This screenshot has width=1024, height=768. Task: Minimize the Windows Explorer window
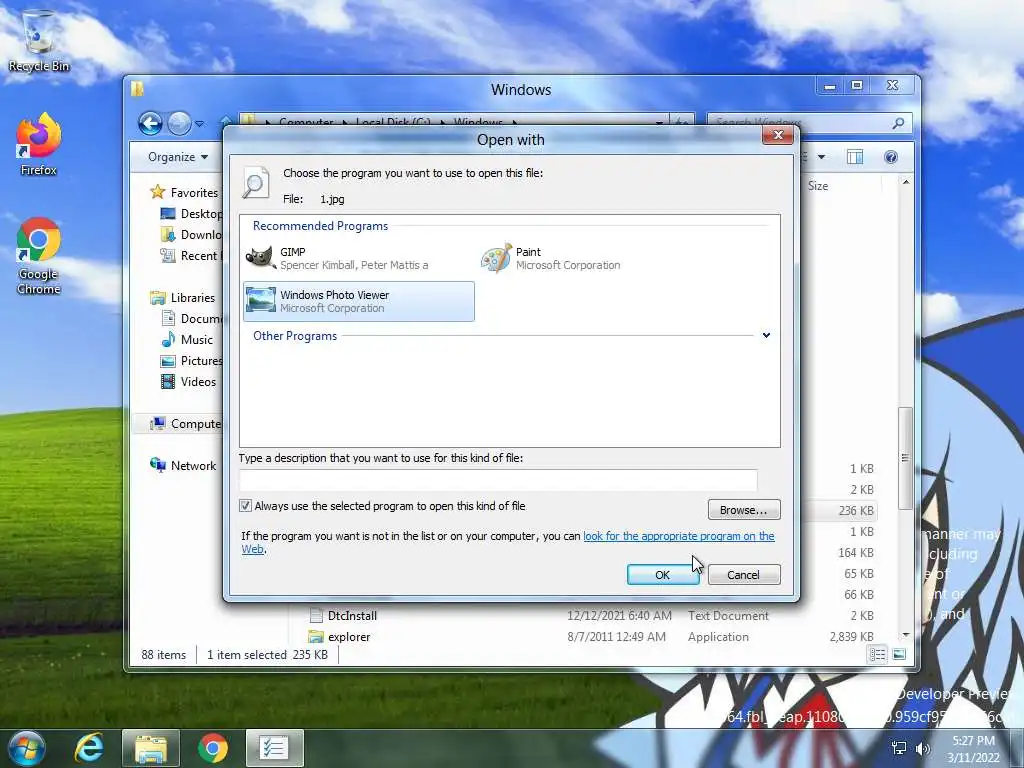pos(829,86)
